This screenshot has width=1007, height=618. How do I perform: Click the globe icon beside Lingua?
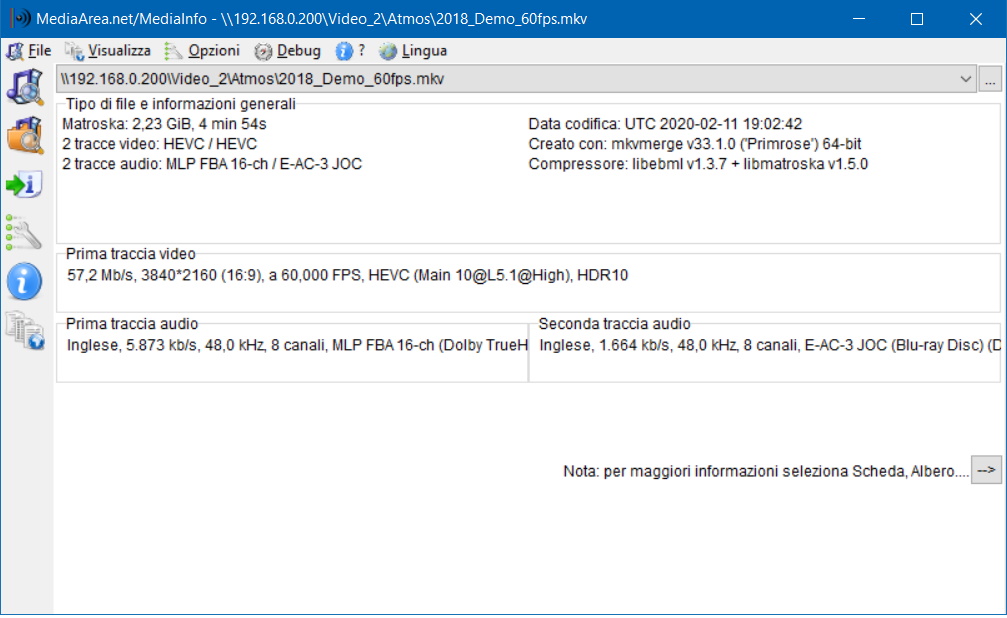pyautogui.click(x=387, y=51)
